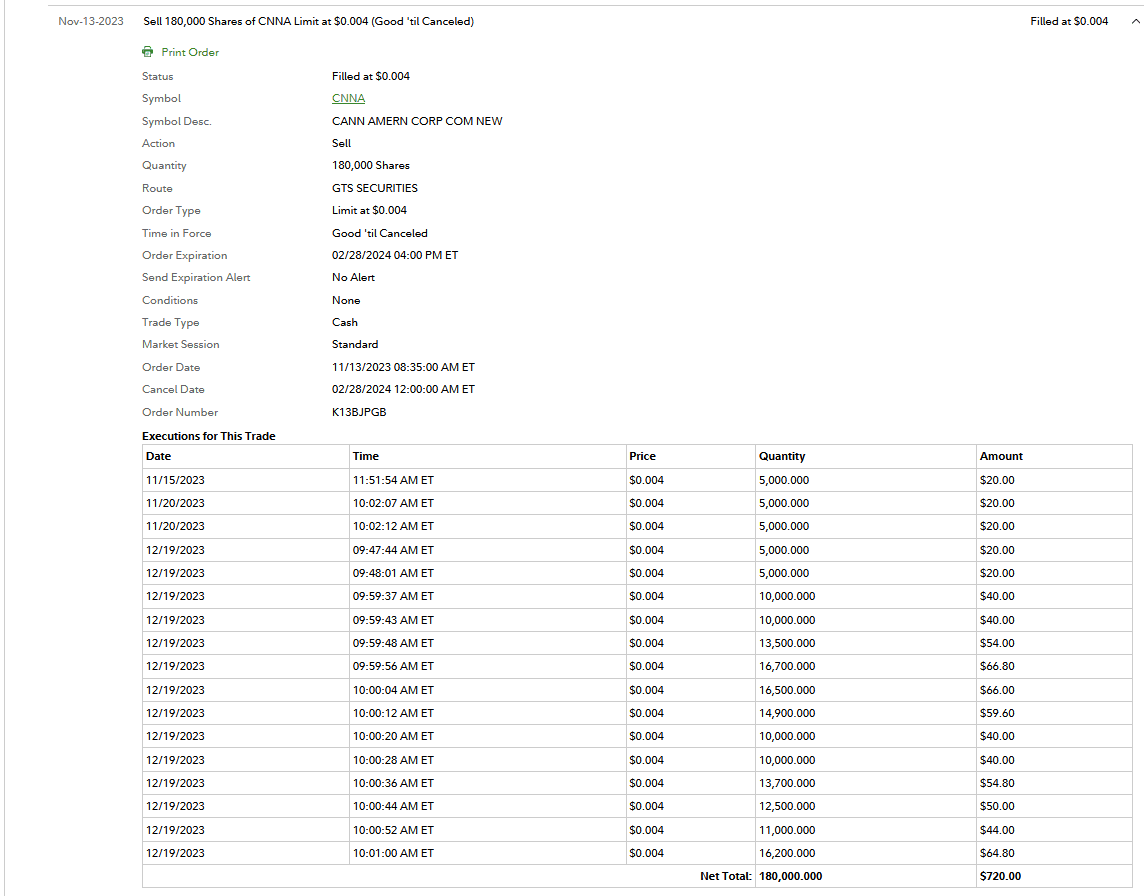The height and width of the screenshot is (896, 1144).
Task: Click the Date column header
Action: point(158,456)
